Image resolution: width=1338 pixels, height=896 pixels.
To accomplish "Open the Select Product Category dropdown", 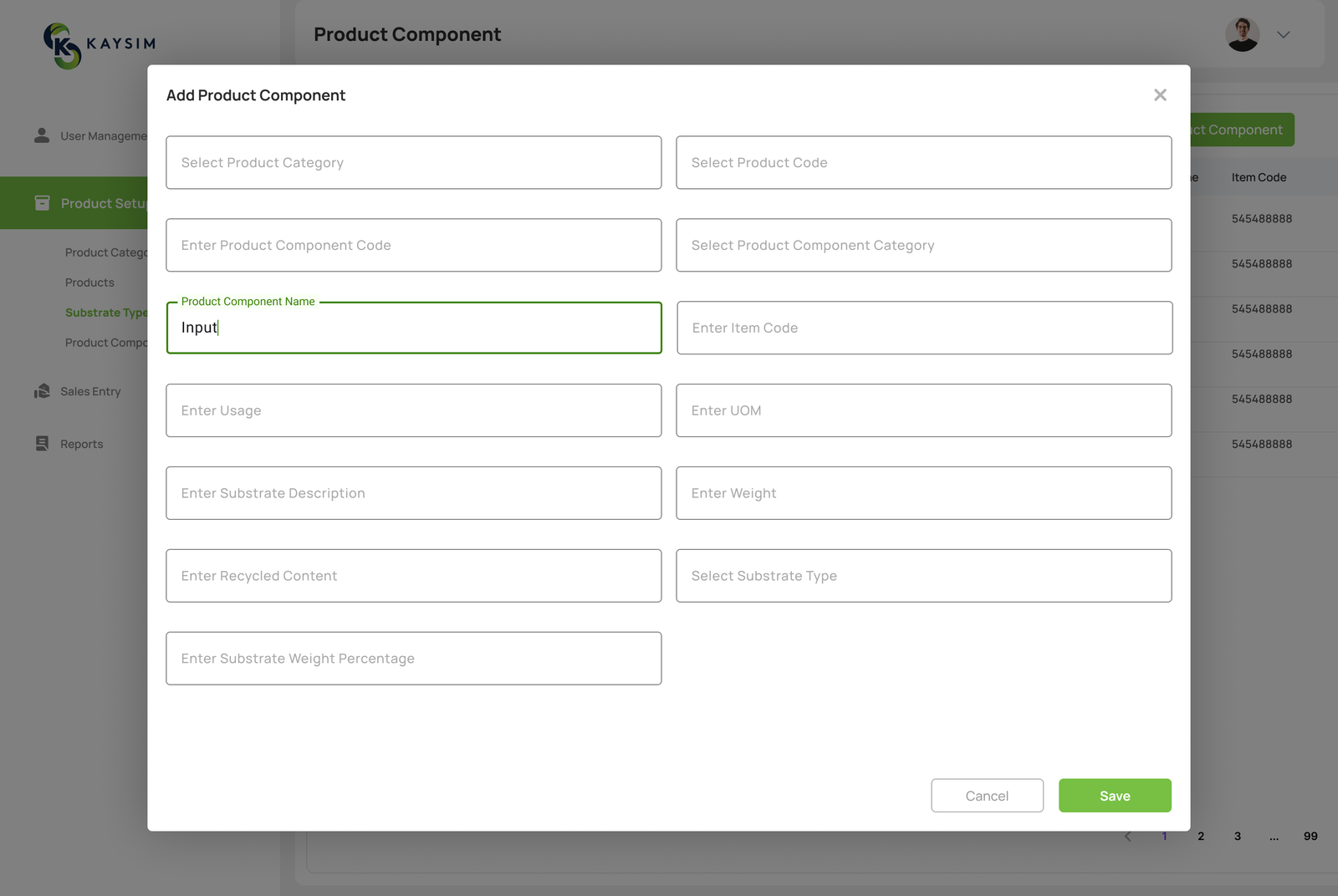I will click(413, 163).
